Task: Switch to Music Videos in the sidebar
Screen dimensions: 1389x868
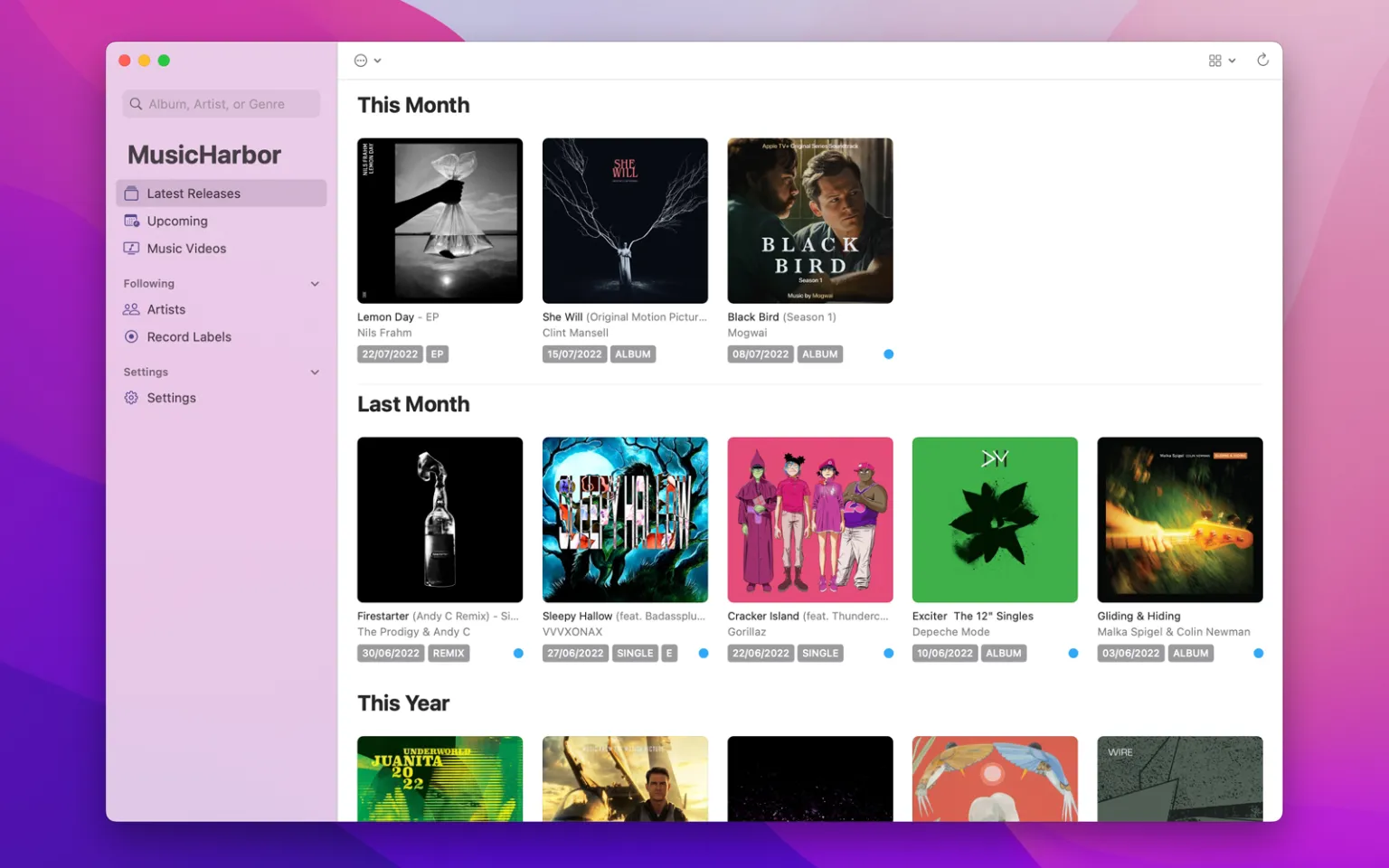Action: click(186, 248)
